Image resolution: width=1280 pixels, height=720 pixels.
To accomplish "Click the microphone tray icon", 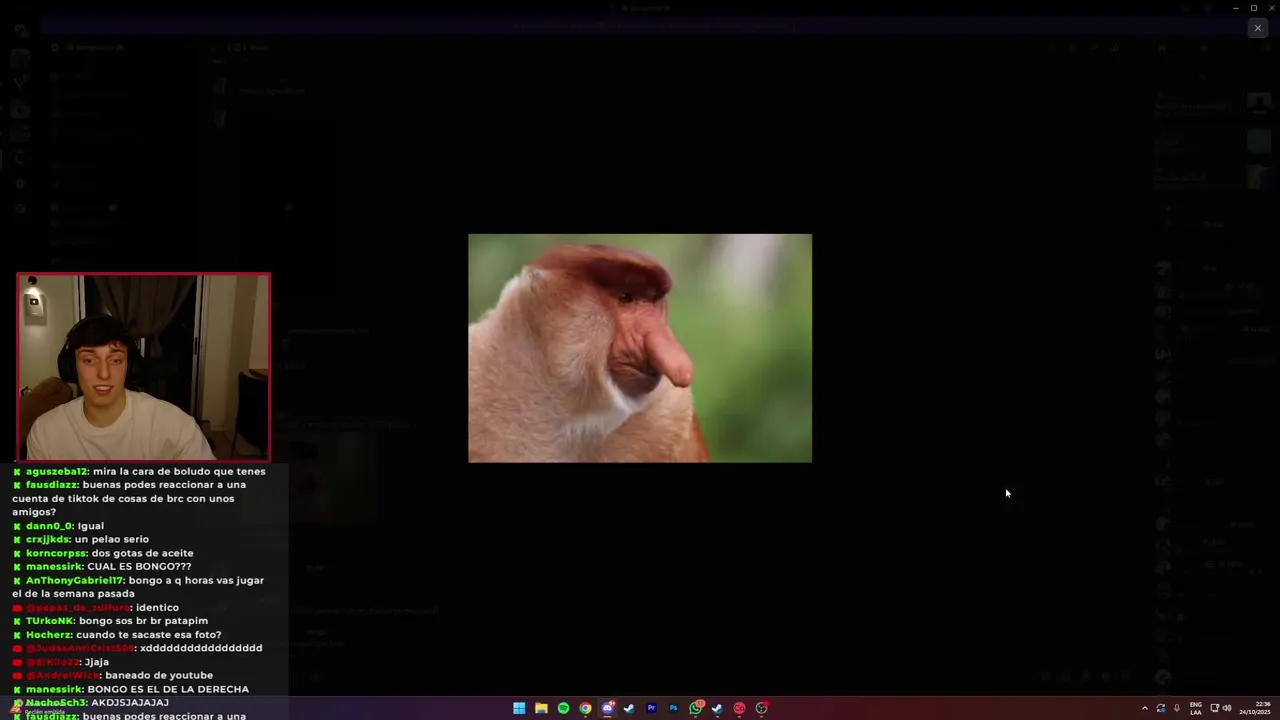I will pyautogui.click(x=1177, y=708).
